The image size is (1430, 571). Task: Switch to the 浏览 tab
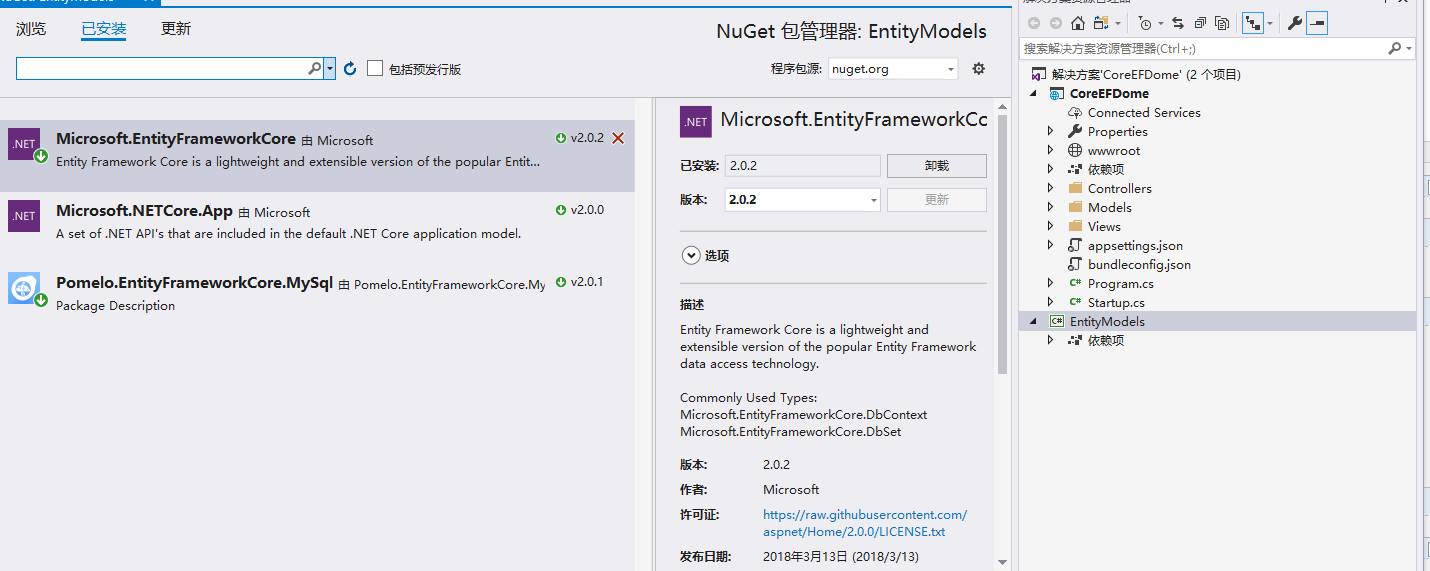[31, 29]
